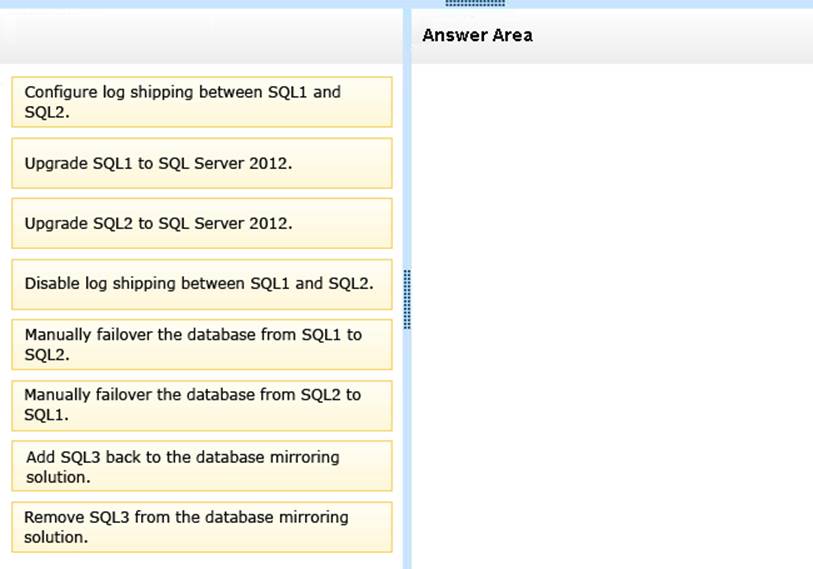The width and height of the screenshot is (813, 569).
Task: Choose the Upgrade SQL2 to SQL Server 2012 step
Action: [x=201, y=223]
